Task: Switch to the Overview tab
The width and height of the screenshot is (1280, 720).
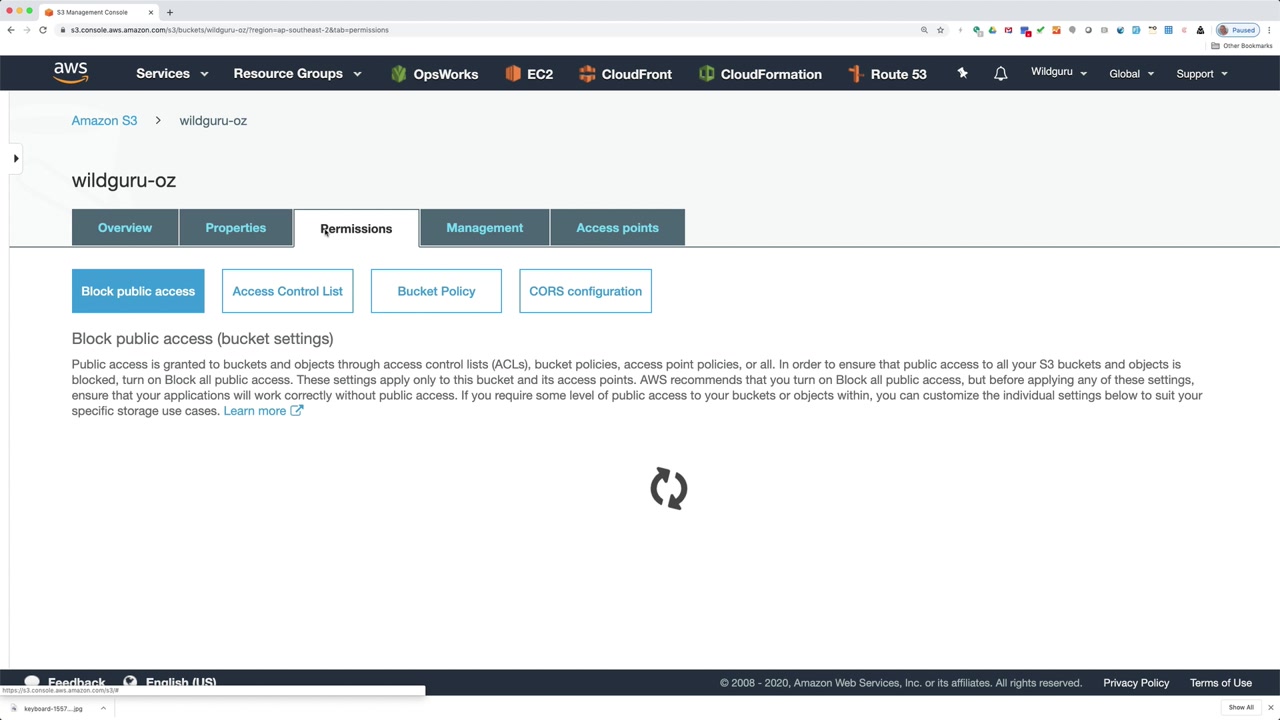Action: 125,228
